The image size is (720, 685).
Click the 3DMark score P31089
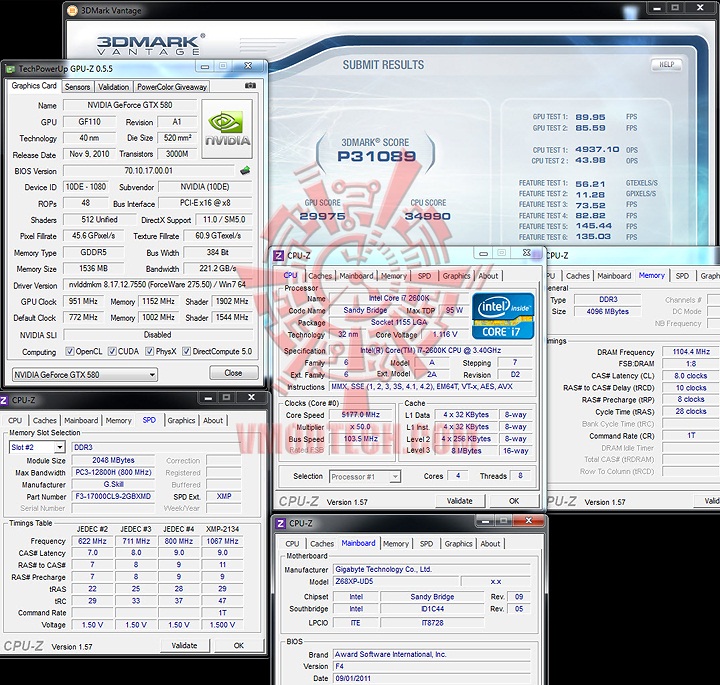click(377, 157)
